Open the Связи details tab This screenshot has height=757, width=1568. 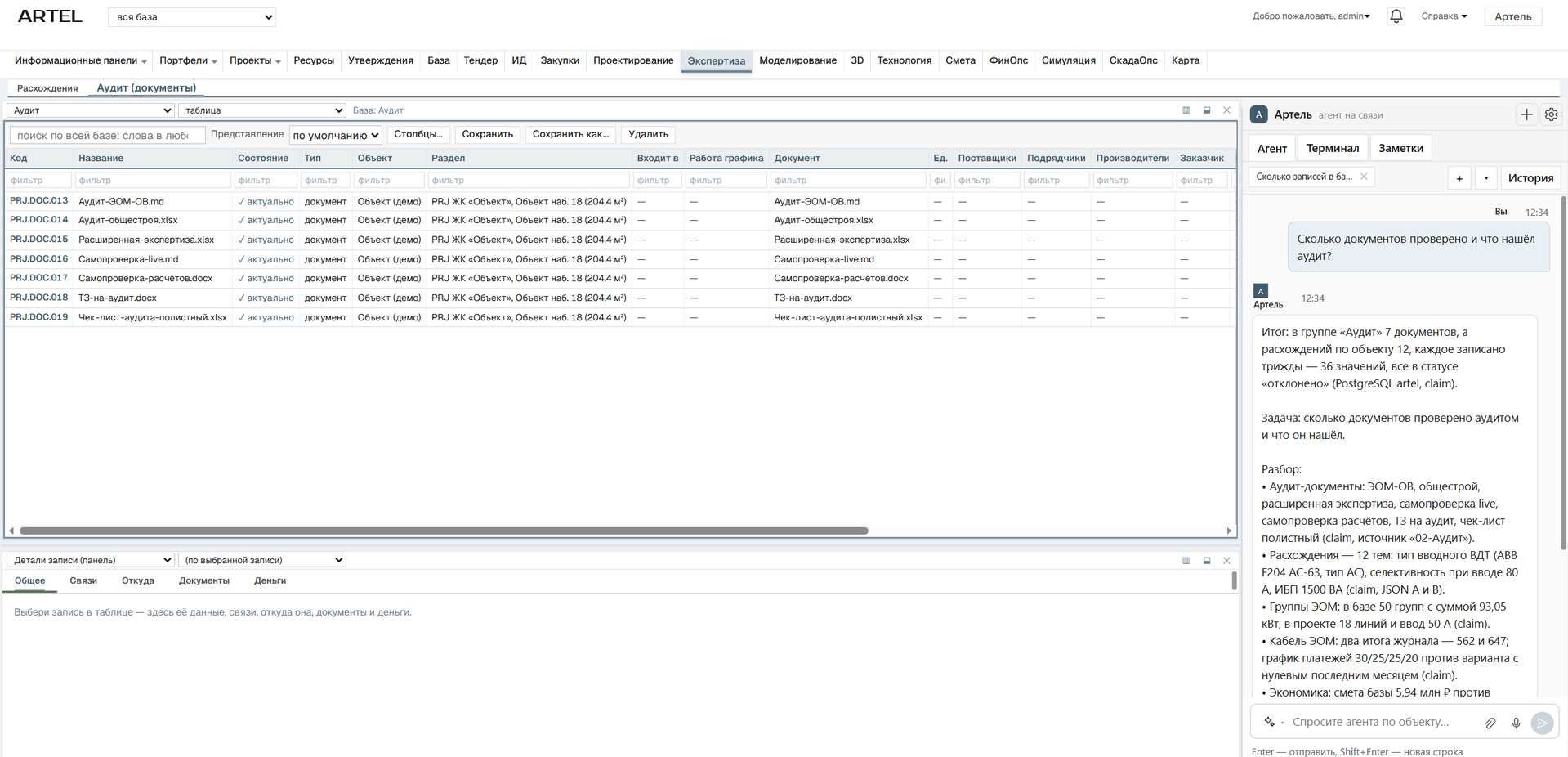83,580
